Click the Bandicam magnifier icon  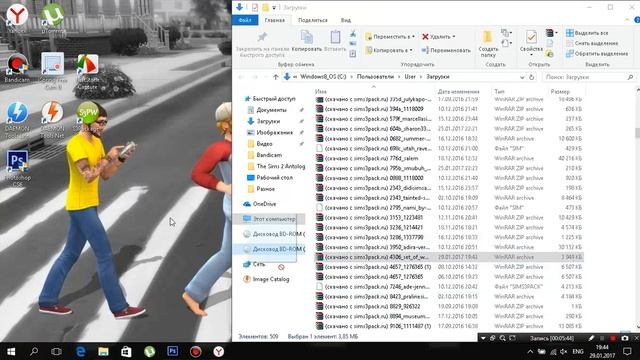pos(502,338)
